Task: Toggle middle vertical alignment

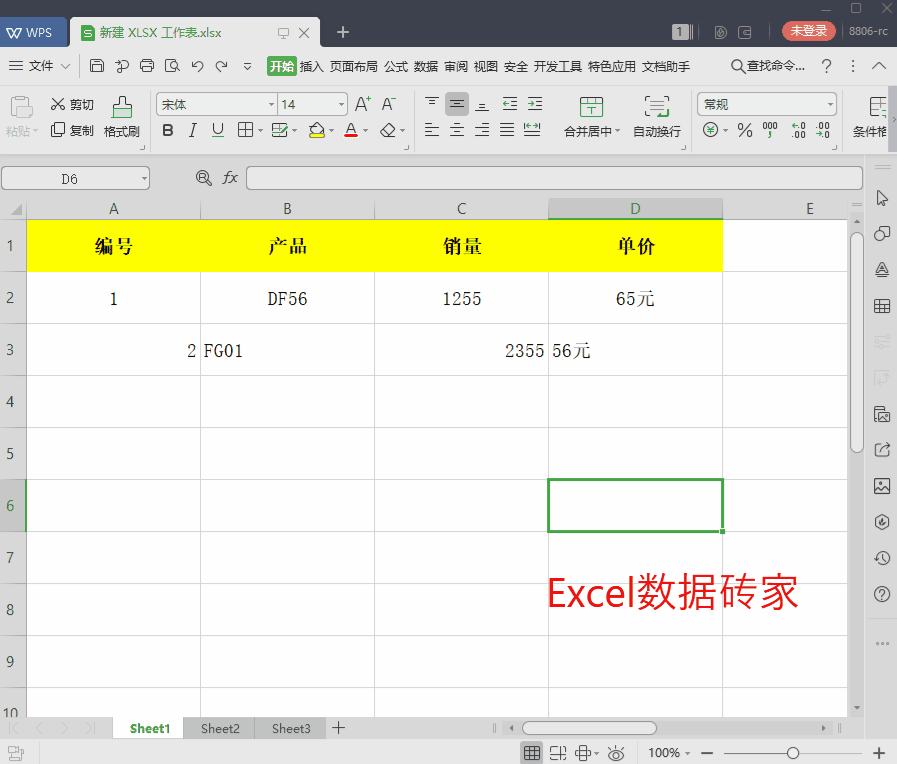Action: pyautogui.click(x=457, y=104)
